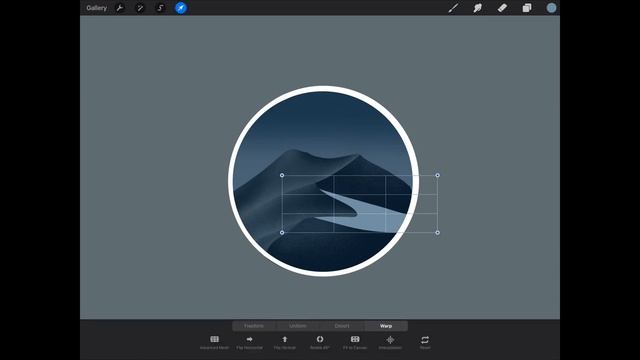
Task: Select the Eraser tool
Action: [502, 8]
